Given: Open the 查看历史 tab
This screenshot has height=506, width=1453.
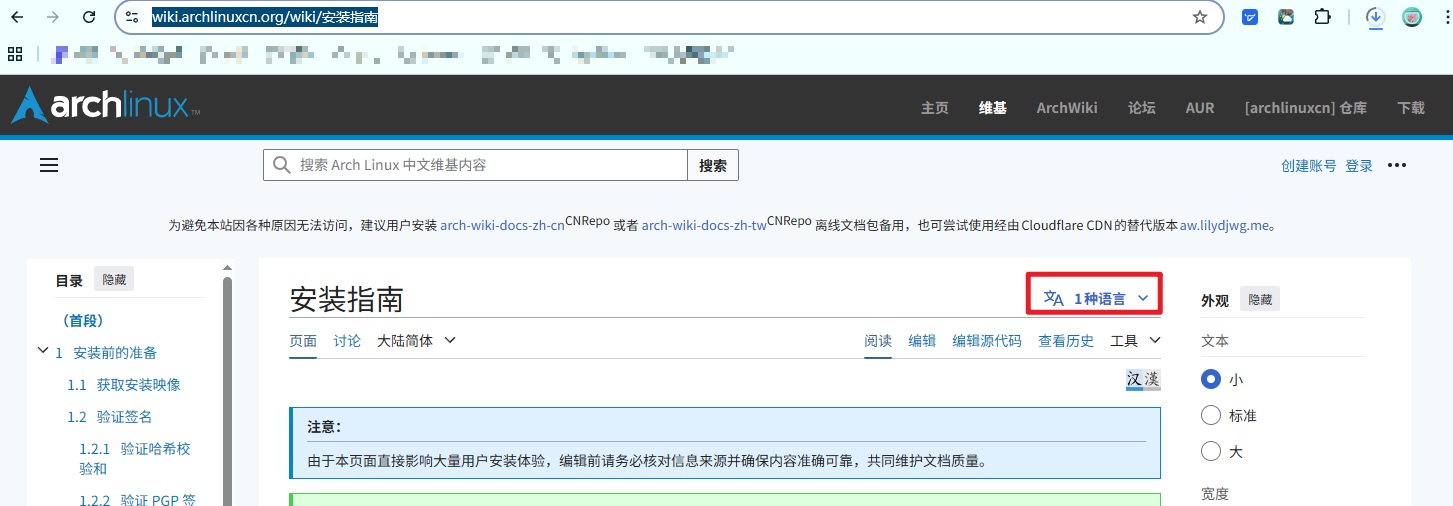Looking at the screenshot, I should (x=1066, y=341).
